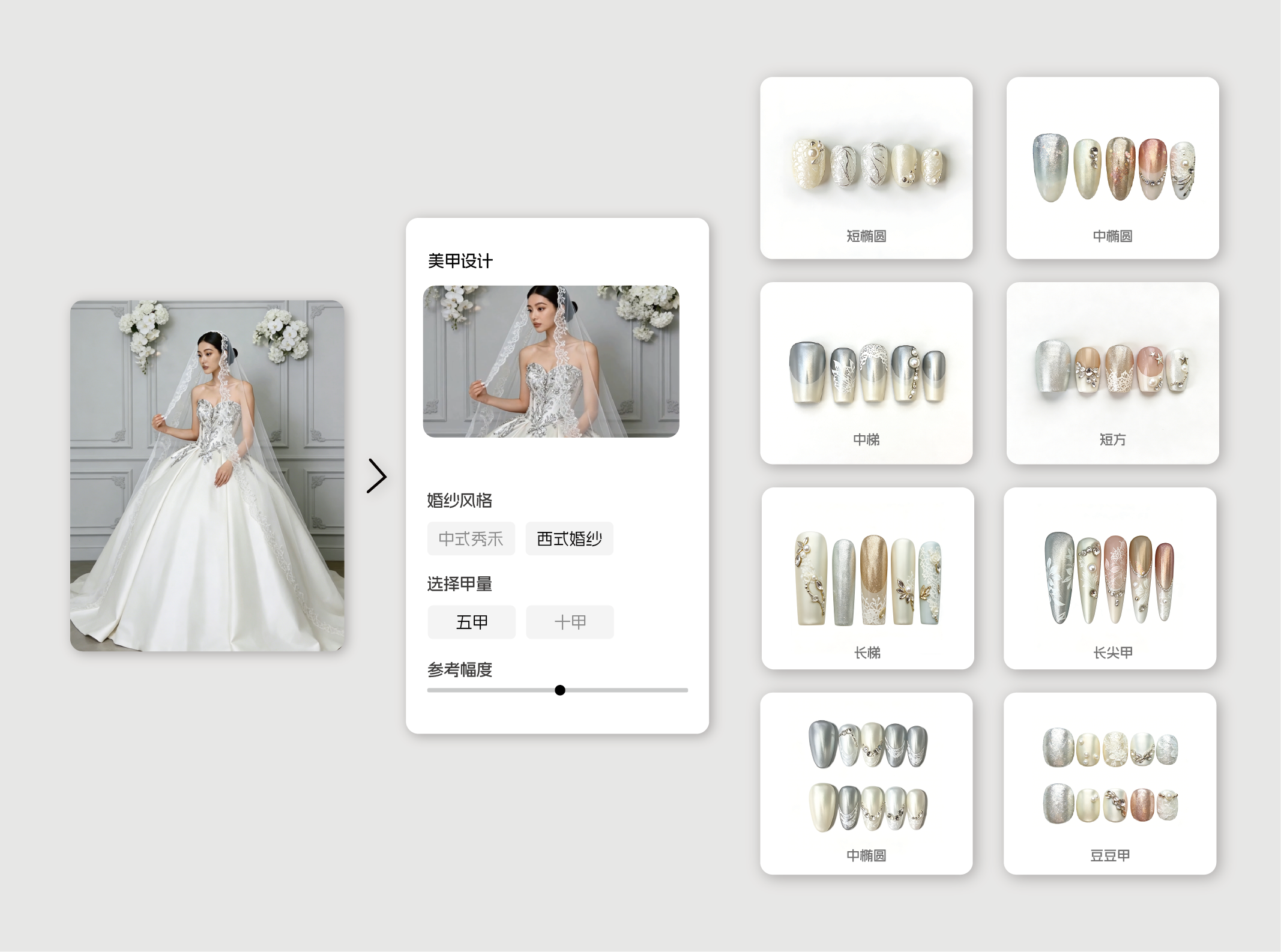Open the bride photo in 美甲设计 panel
The image size is (1281, 952).
[551, 361]
